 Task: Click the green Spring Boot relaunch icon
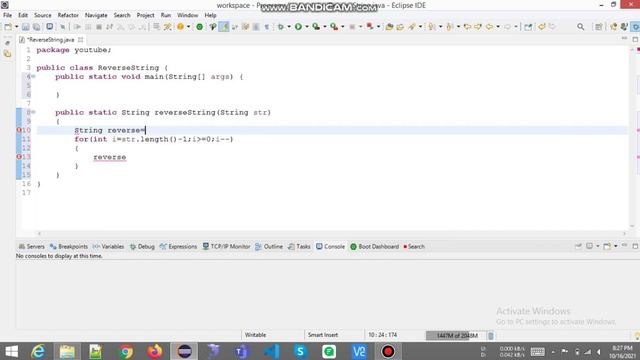pos(200,27)
